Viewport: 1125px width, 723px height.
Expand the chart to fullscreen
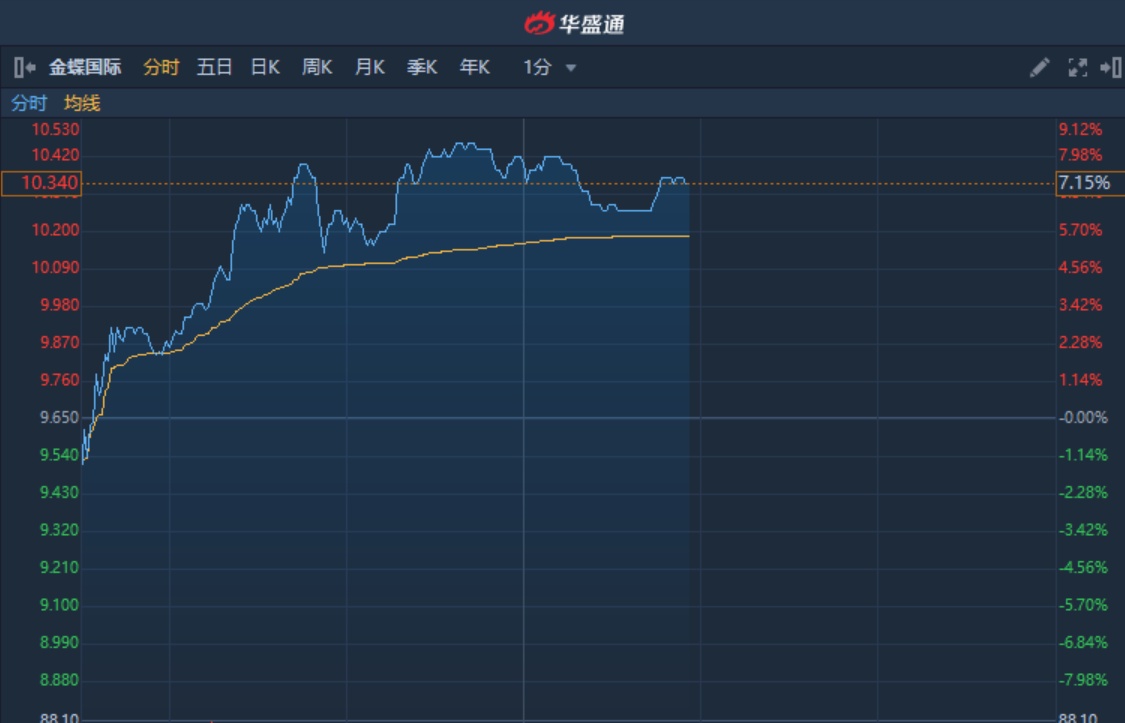coord(1077,68)
